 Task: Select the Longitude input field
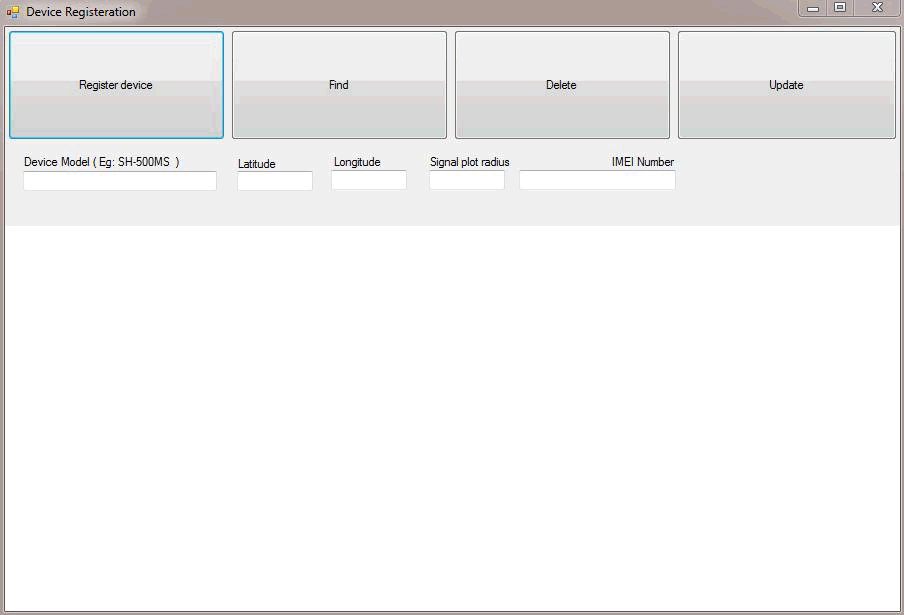click(369, 180)
